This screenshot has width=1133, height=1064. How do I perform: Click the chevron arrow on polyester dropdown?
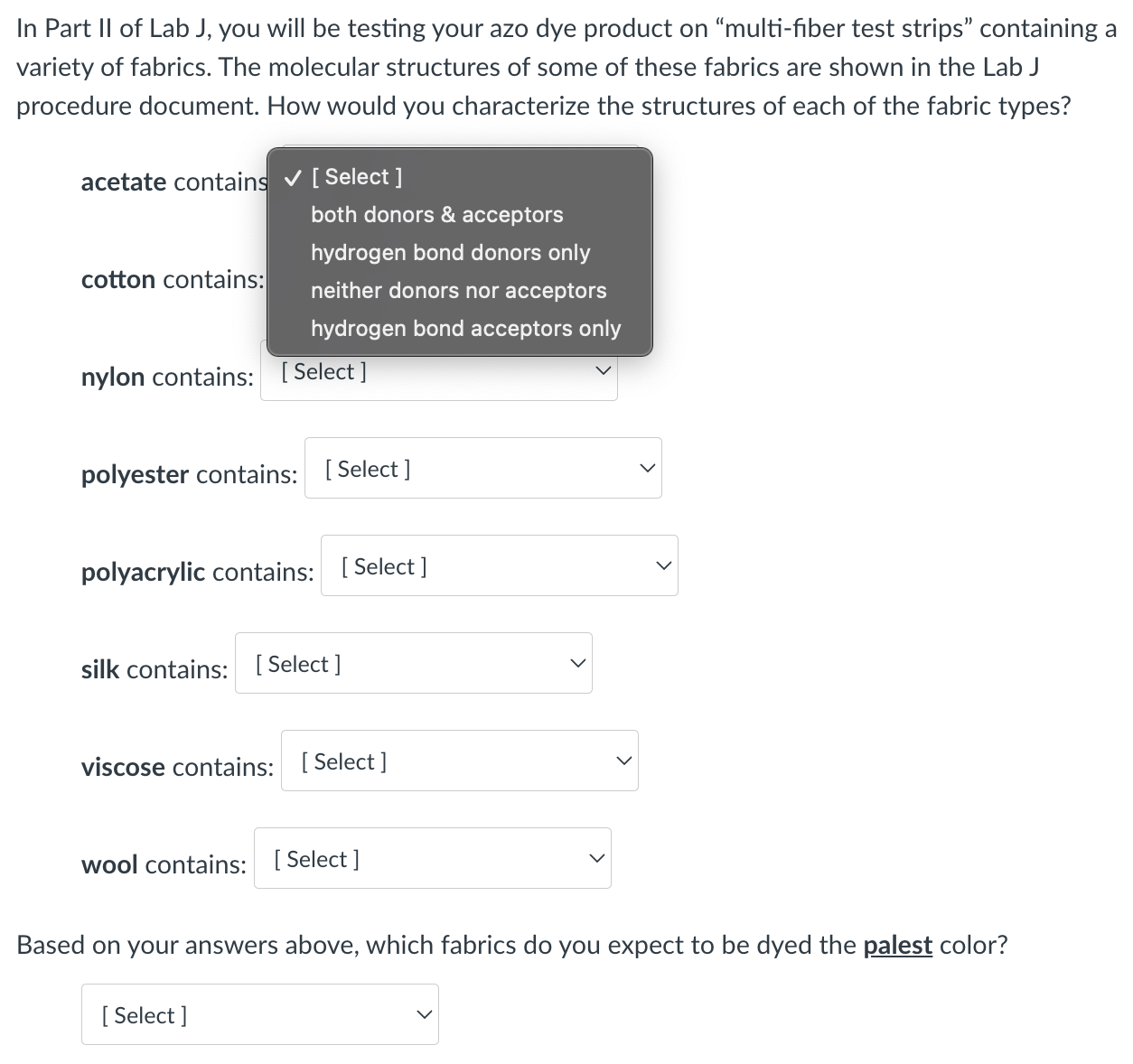pos(646,469)
